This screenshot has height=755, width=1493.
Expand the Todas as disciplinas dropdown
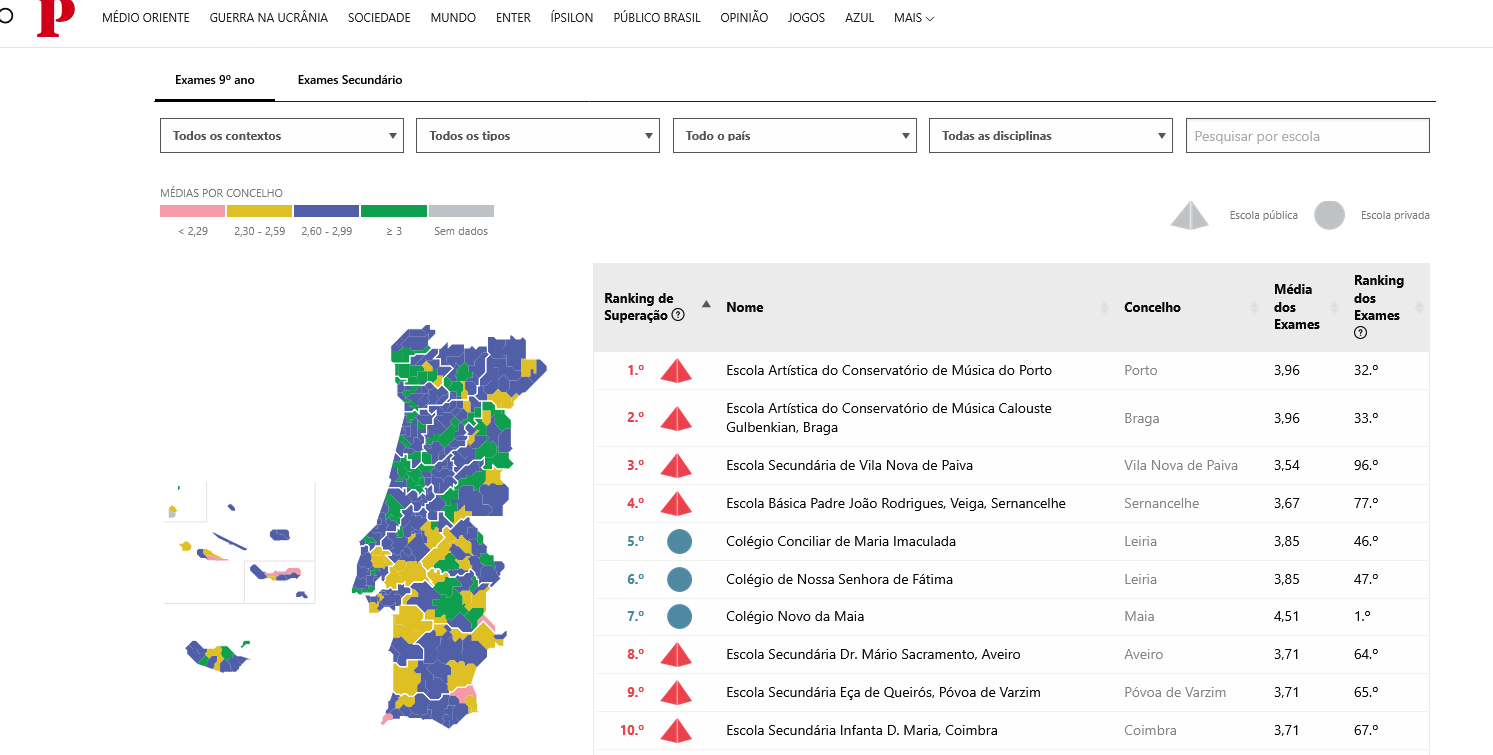(1050, 136)
